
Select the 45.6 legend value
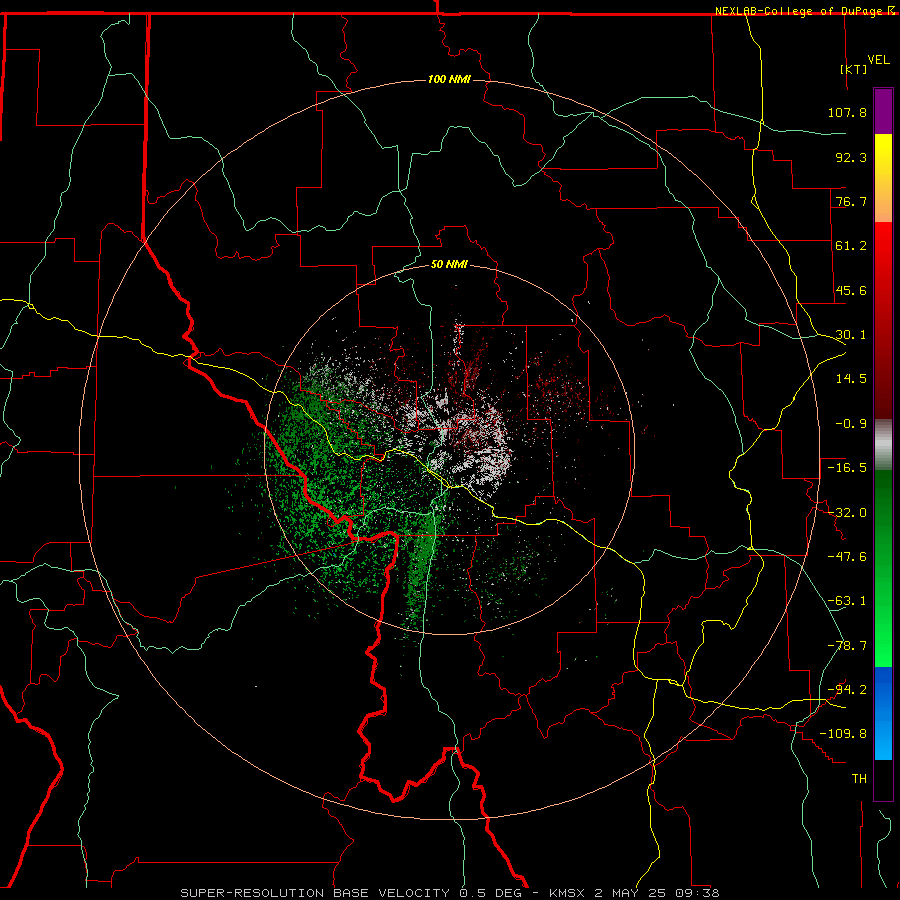(x=851, y=290)
